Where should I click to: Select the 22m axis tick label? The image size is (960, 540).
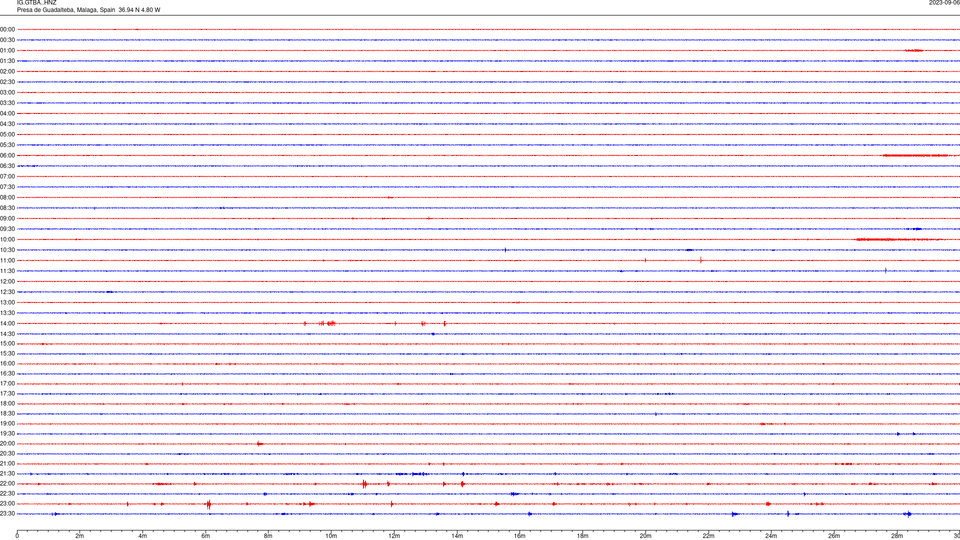click(708, 536)
